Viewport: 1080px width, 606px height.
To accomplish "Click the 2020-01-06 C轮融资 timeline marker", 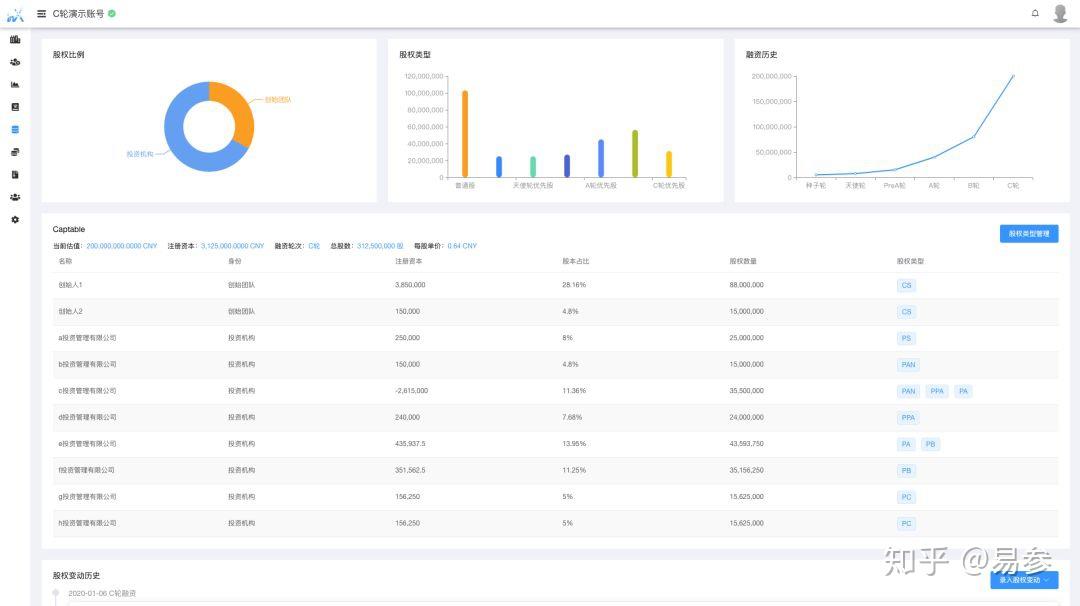I will click(56, 593).
